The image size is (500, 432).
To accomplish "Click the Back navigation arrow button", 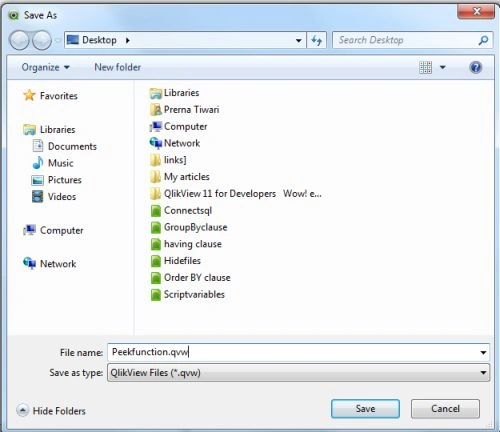I will click(x=19, y=40).
